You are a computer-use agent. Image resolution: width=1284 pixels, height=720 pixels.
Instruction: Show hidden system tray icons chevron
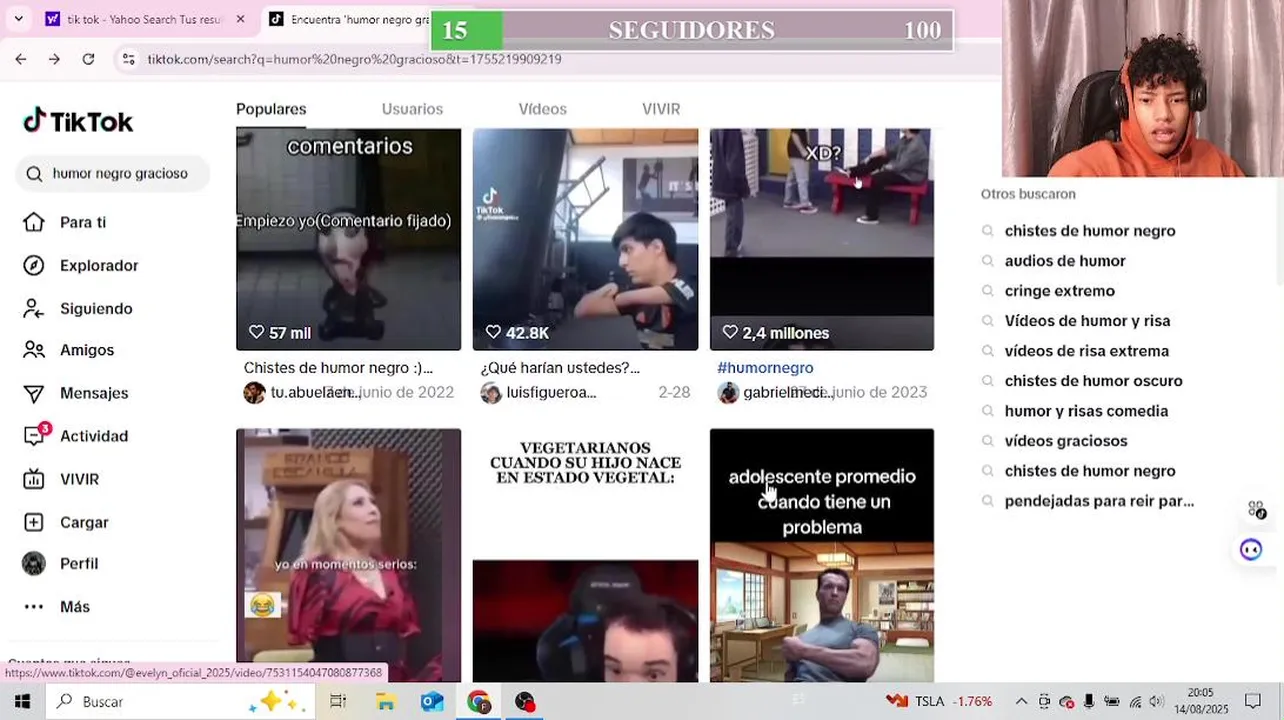(1021, 701)
